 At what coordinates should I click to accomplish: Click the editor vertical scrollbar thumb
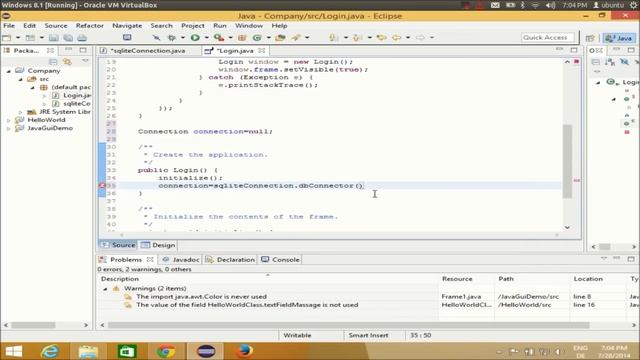tap(567, 161)
